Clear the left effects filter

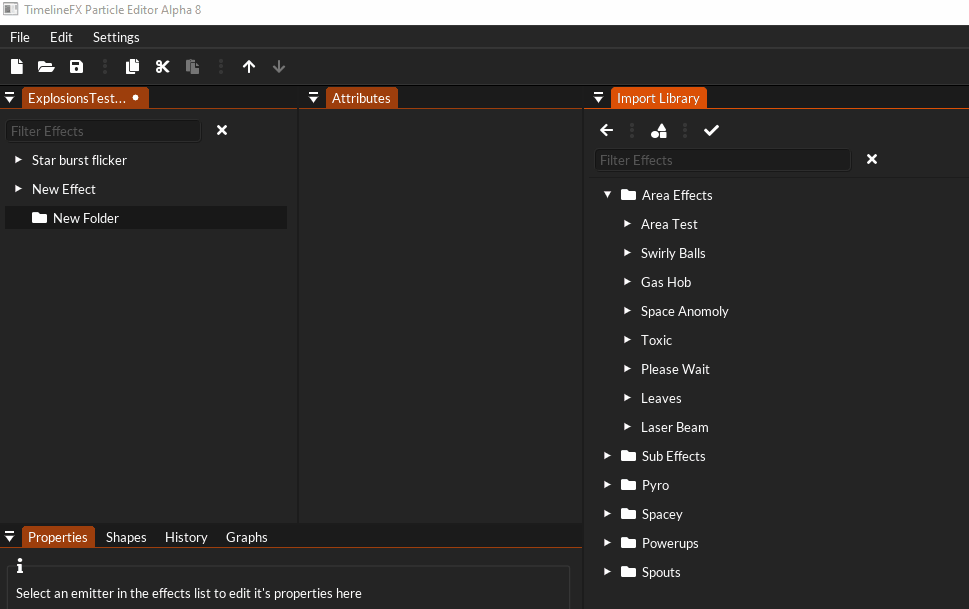click(222, 131)
